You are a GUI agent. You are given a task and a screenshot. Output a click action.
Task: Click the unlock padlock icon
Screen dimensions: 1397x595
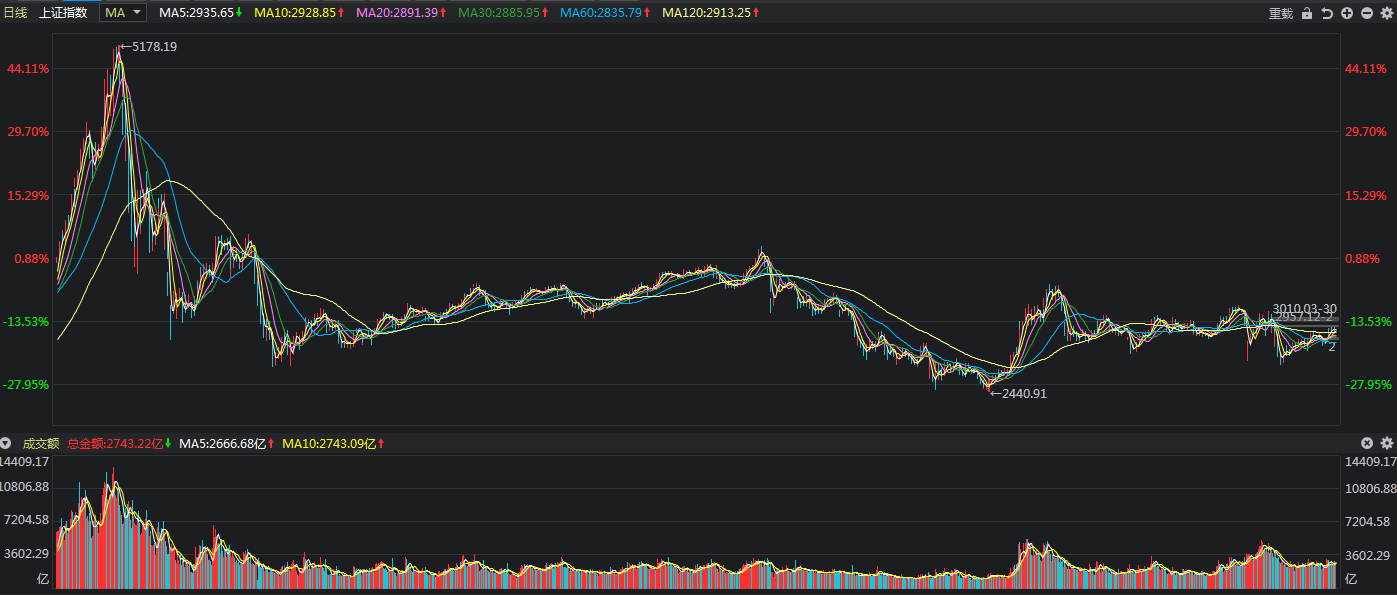point(1307,13)
